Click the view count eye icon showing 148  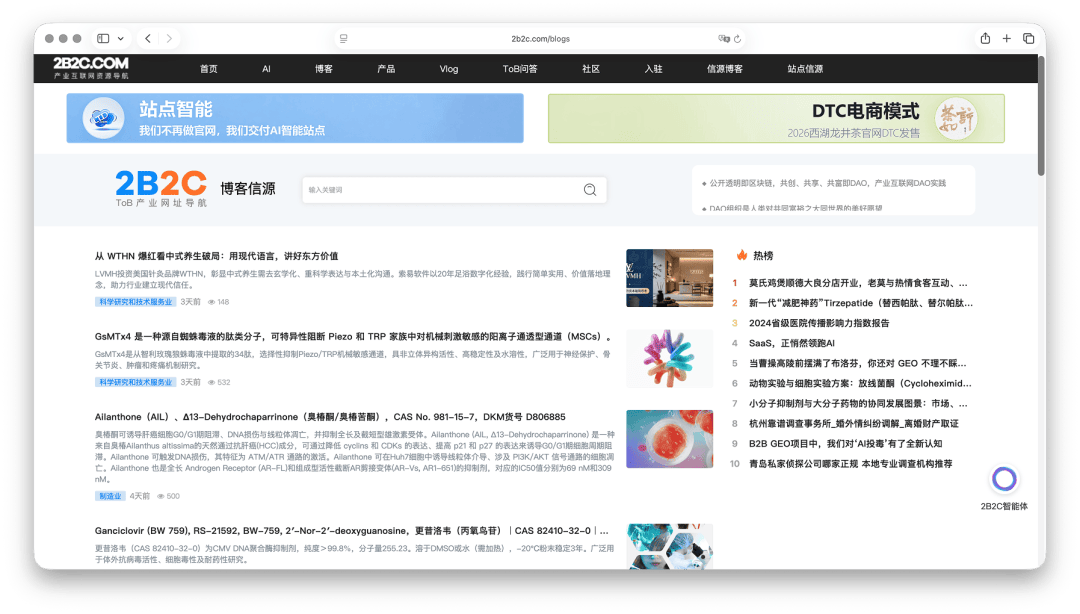211,302
